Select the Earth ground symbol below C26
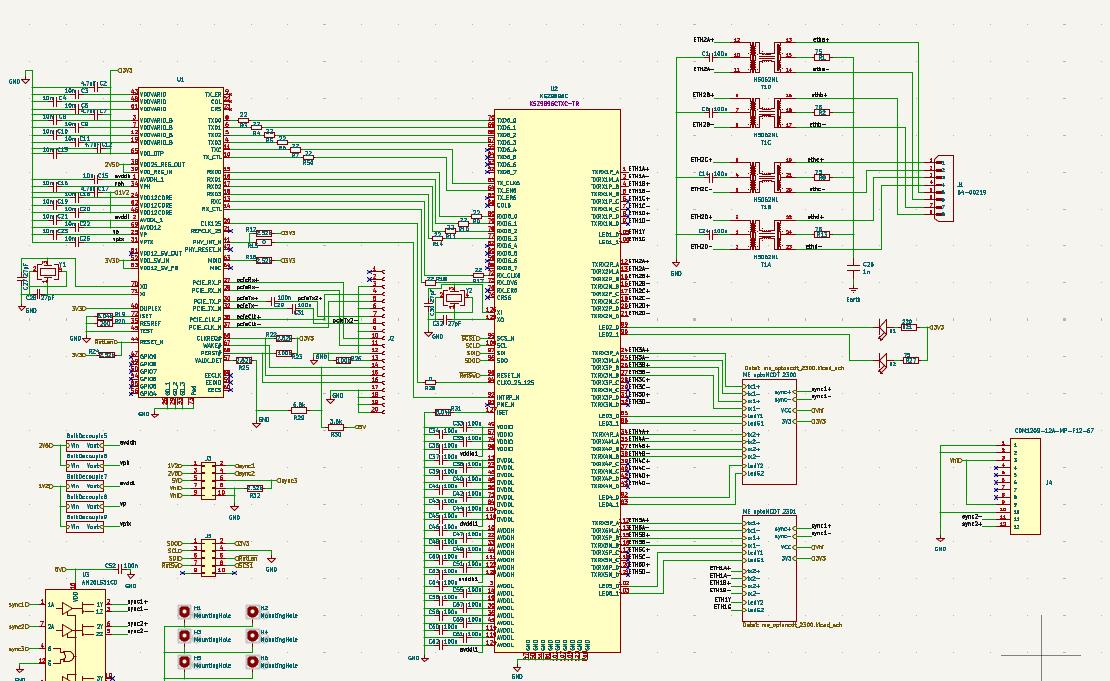 coord(853,289)
